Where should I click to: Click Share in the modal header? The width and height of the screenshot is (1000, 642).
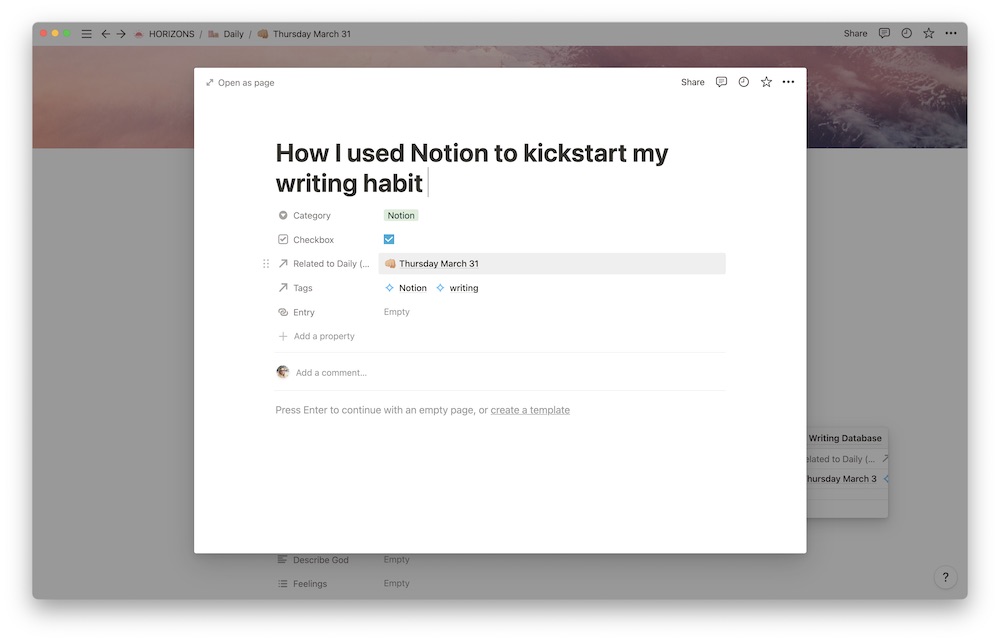pos(693,82)
